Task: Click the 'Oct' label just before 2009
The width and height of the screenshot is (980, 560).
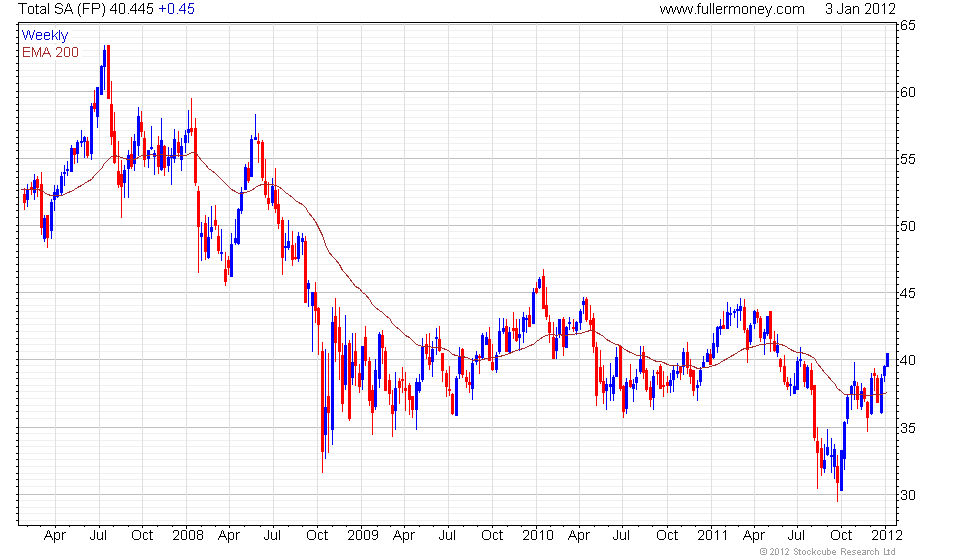Action: pyautogui.click(x=317, y=536)
